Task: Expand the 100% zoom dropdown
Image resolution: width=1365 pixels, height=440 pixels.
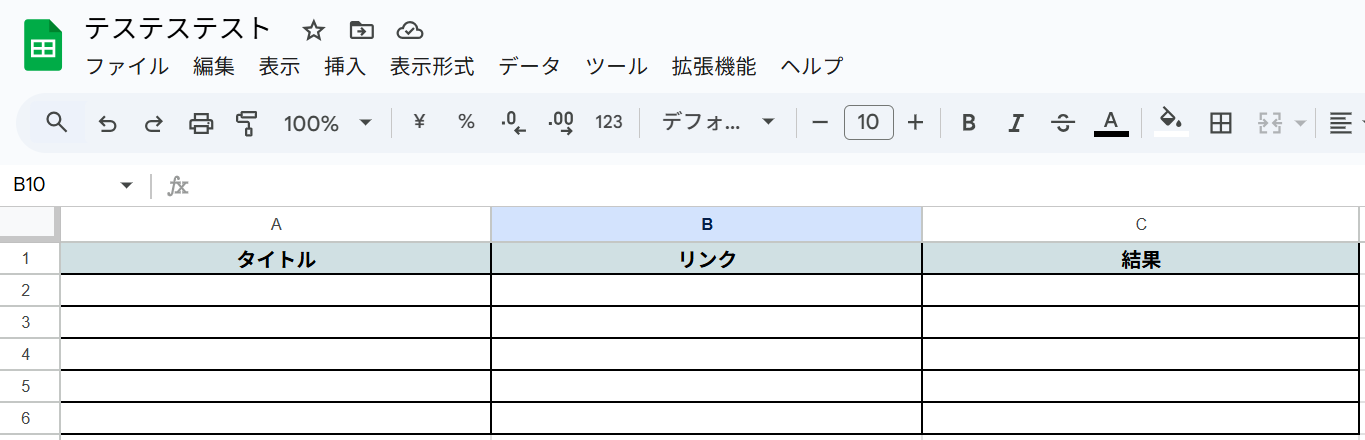Action: 327,123
